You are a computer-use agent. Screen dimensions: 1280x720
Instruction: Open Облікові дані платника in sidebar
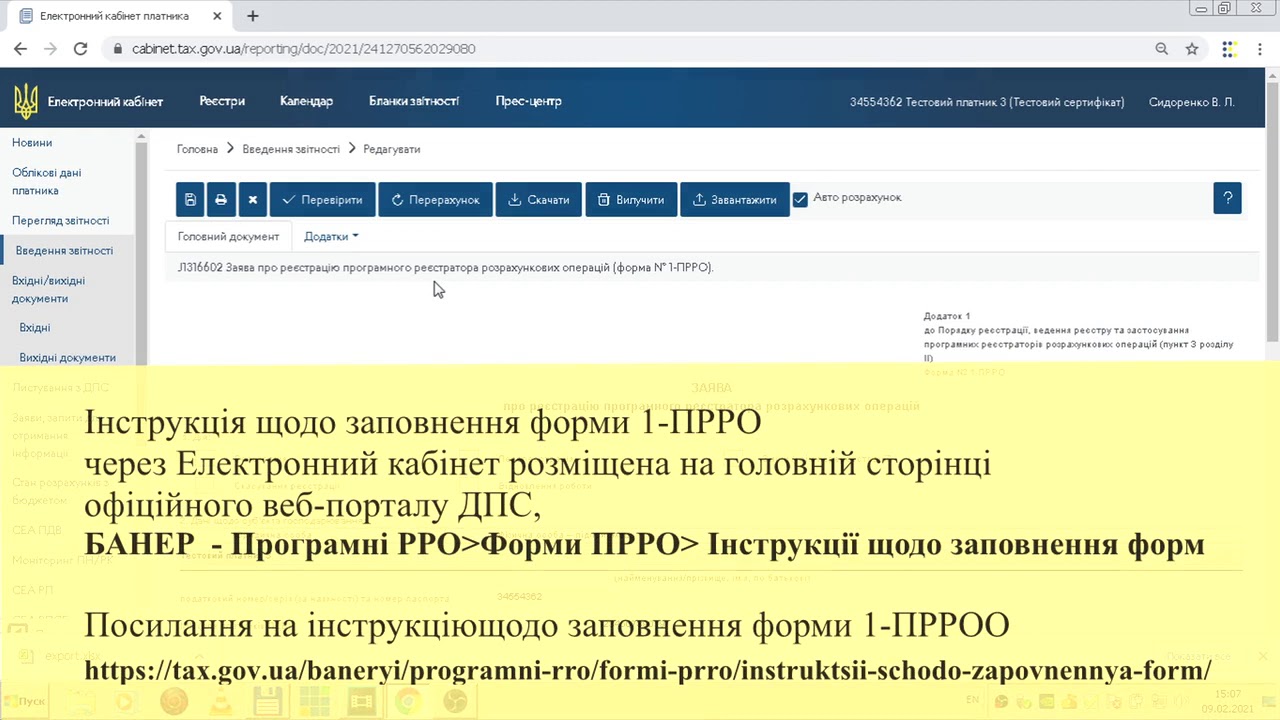pos(47,181)
